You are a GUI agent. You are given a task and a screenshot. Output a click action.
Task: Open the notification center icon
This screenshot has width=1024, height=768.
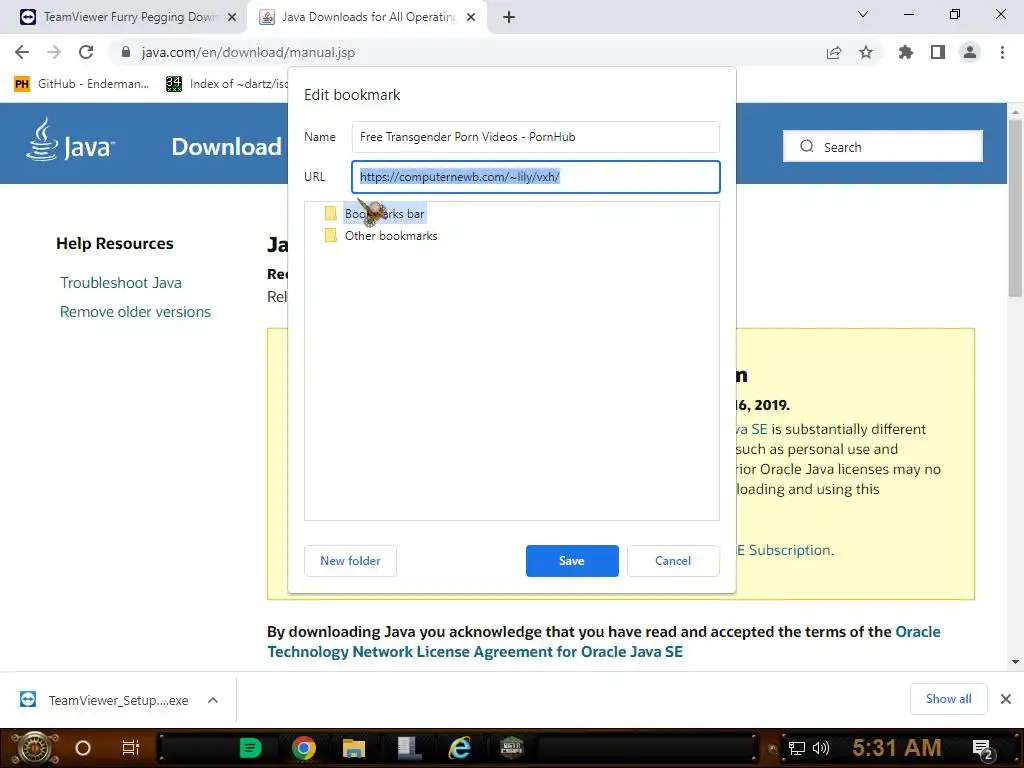pyautogui.click(x=983, y=749)
